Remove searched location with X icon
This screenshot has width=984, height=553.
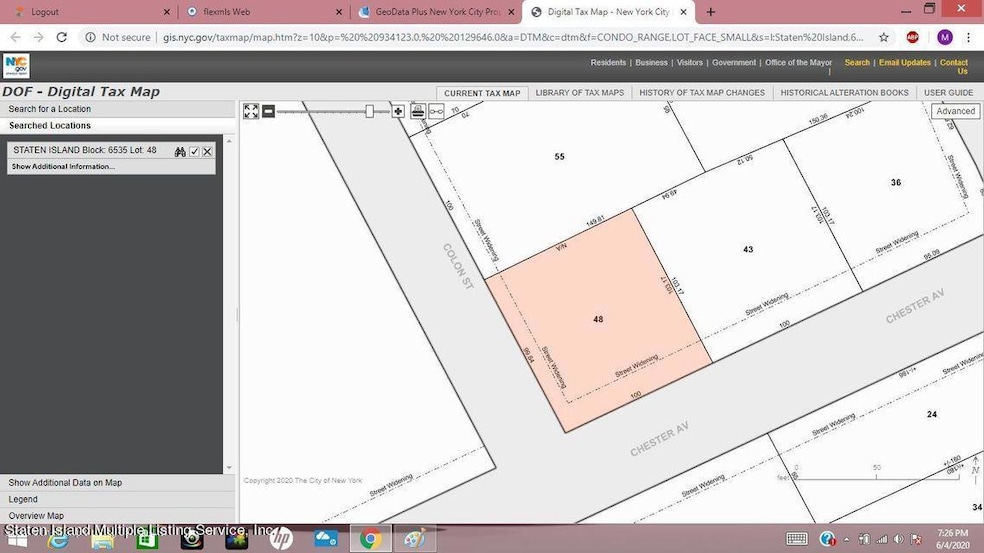point(207,151)
